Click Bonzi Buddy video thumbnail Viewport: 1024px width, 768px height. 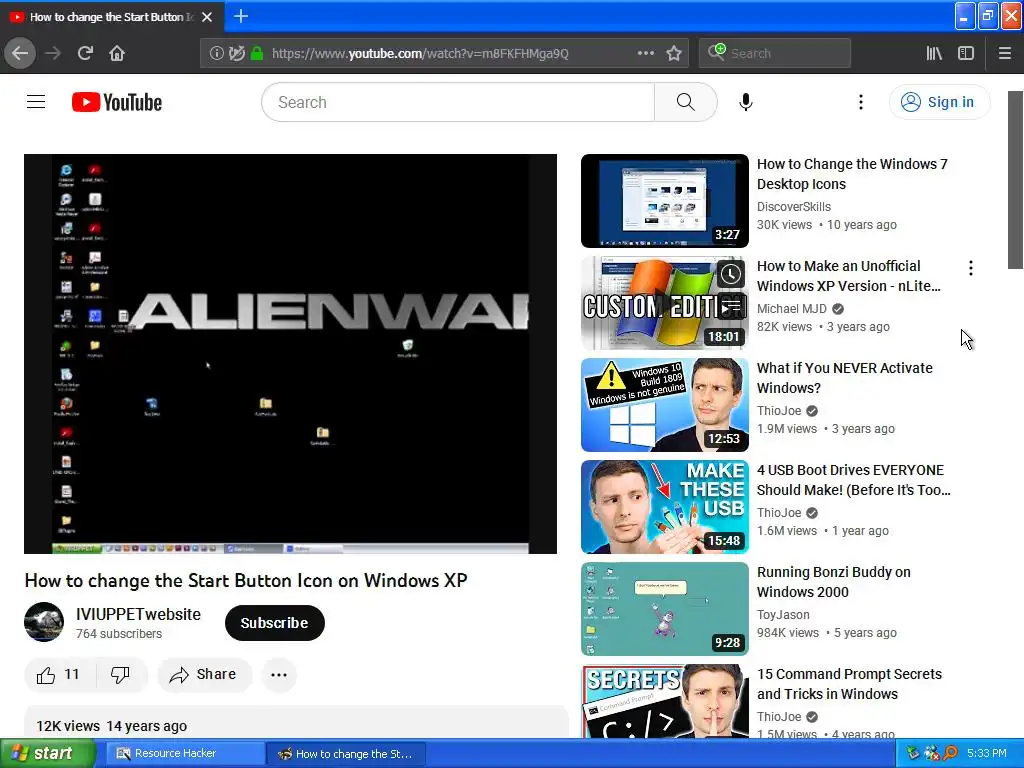point(665,609)
